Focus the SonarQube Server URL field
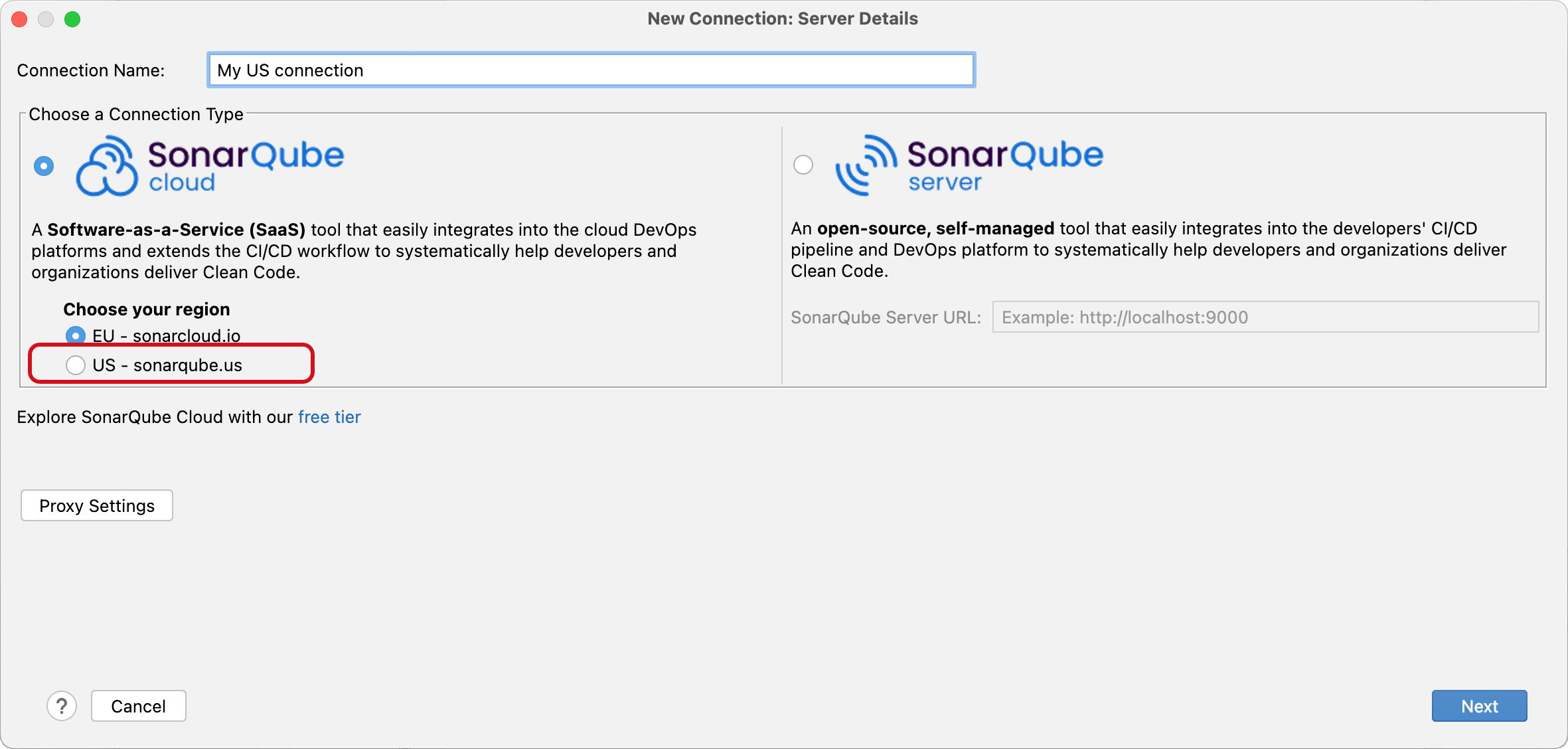Image resolution: width=1568 pixels, height=749 pixels. (x=1265, y=317)
